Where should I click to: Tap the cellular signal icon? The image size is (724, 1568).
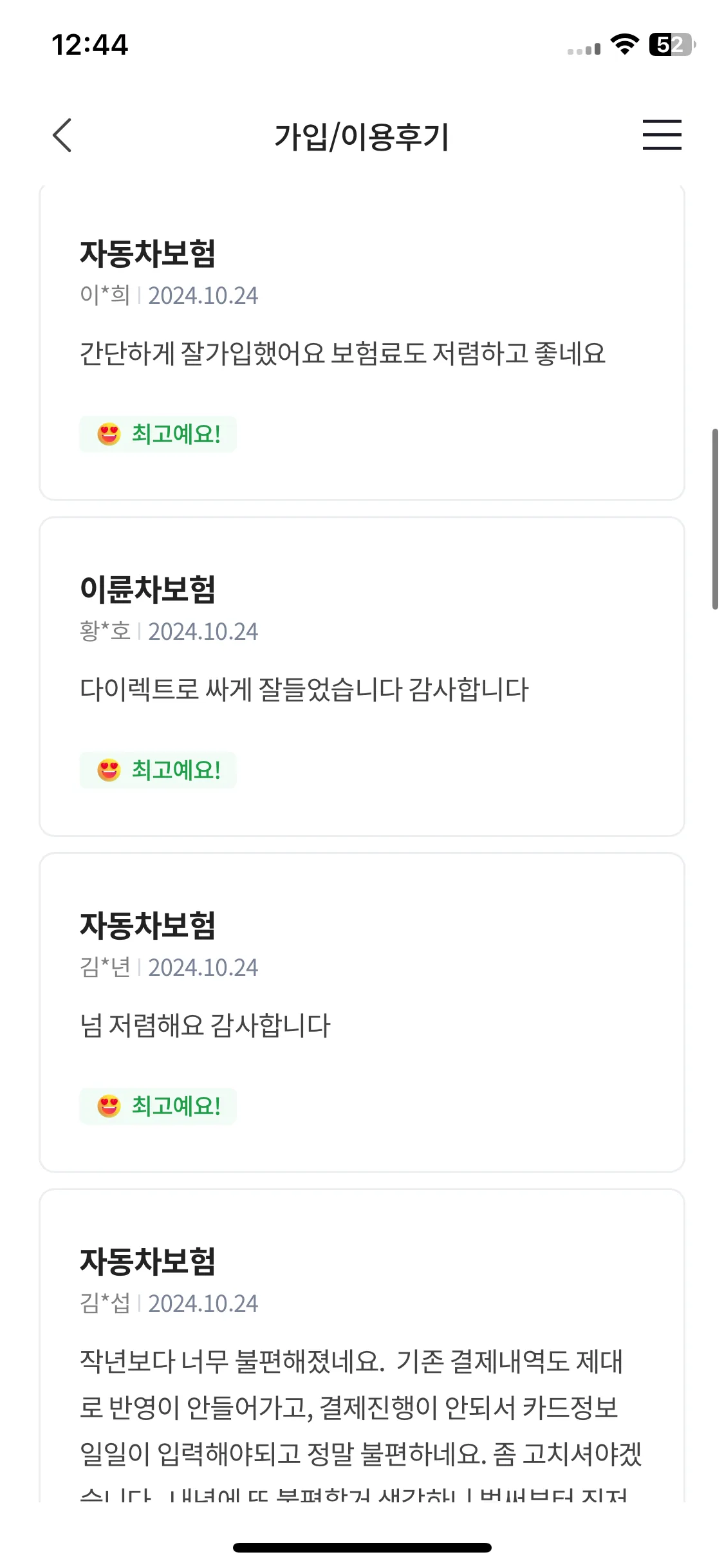click(584, 49)
